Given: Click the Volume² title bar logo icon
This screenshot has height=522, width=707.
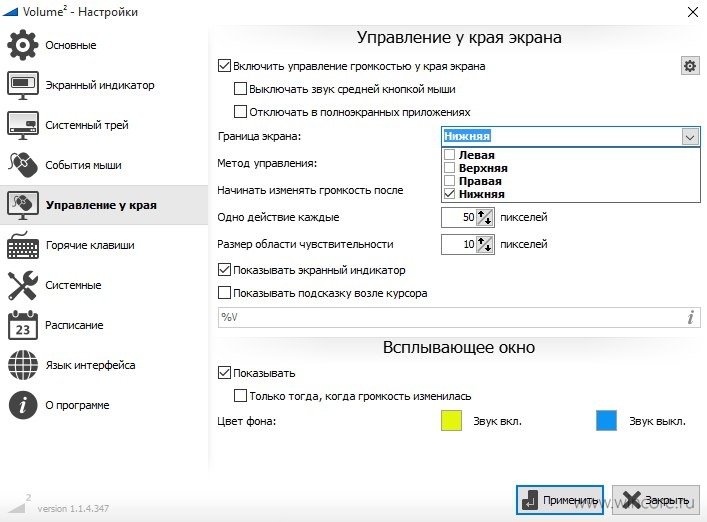Looking at the screenshot, I should point(10,12).
